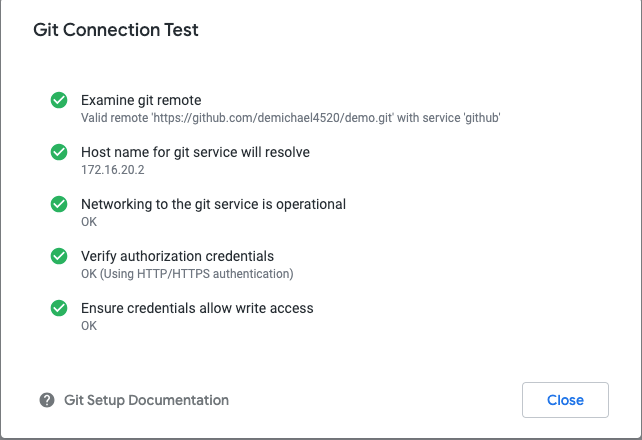Click check icon next to Host name resolve
This screenshot has width=642, height=440.
pyautogui.click(x=59, y=152)
